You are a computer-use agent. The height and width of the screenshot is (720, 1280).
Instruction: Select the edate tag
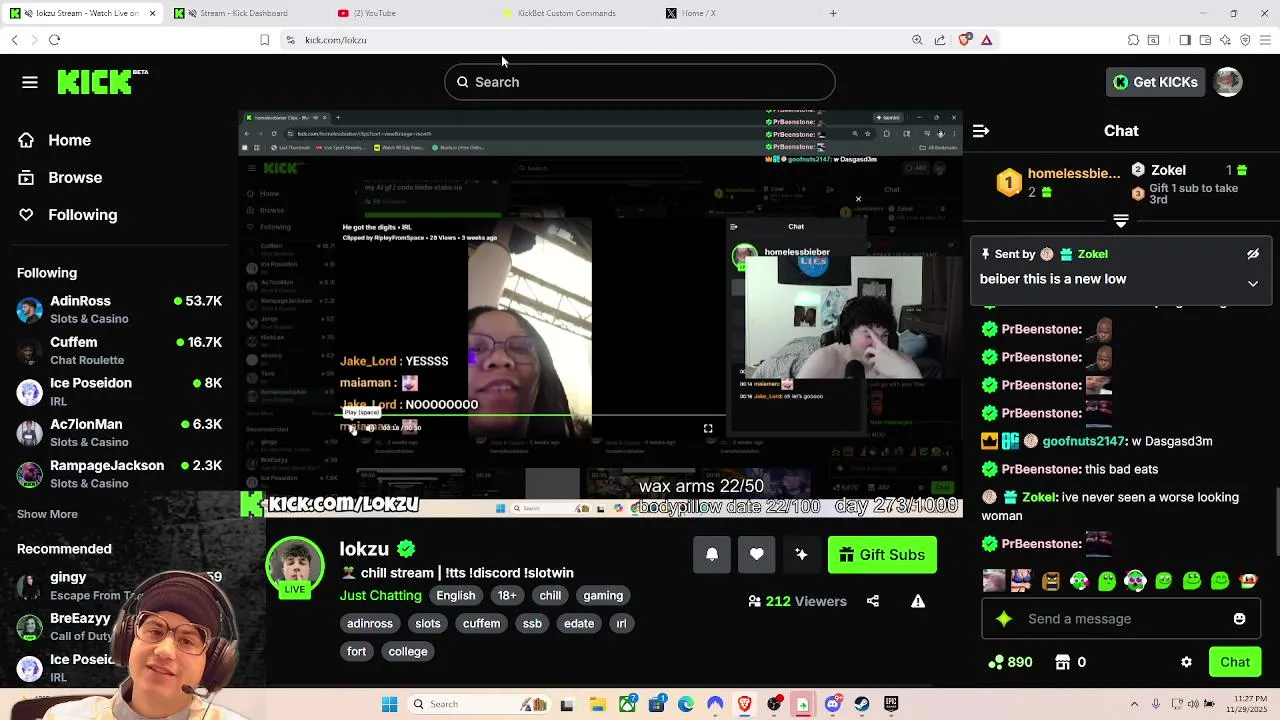click(x=579, y=623)
